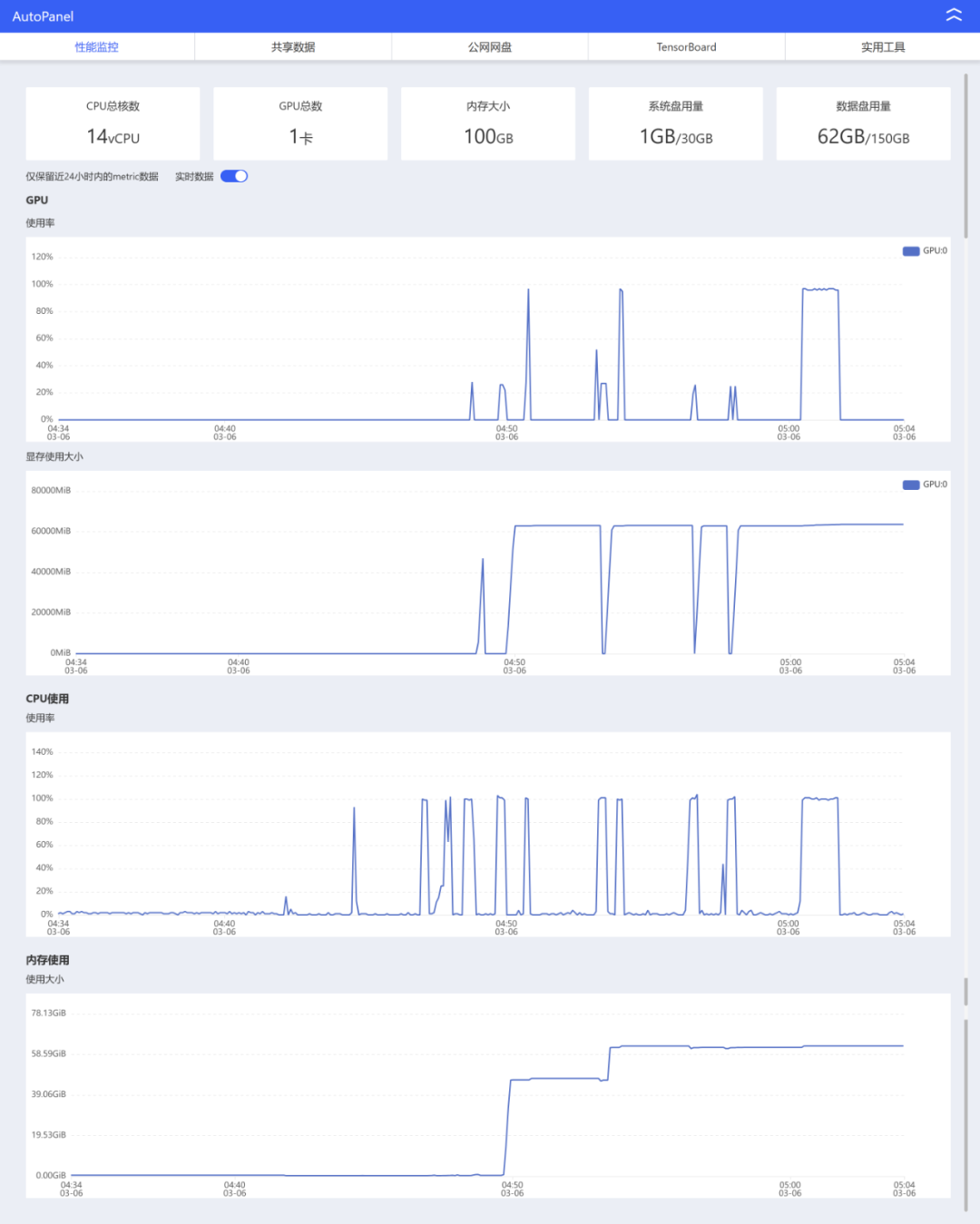Click the 78.13GiB axis label
This screenshot has height=1224, width=980.
tap(49, 1013)
